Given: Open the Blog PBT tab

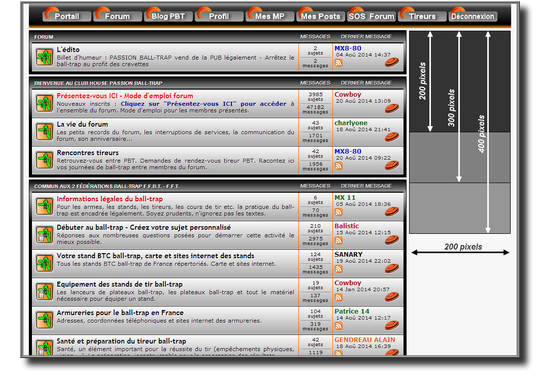Looking at the screenshot, I should tap(168, 16).
